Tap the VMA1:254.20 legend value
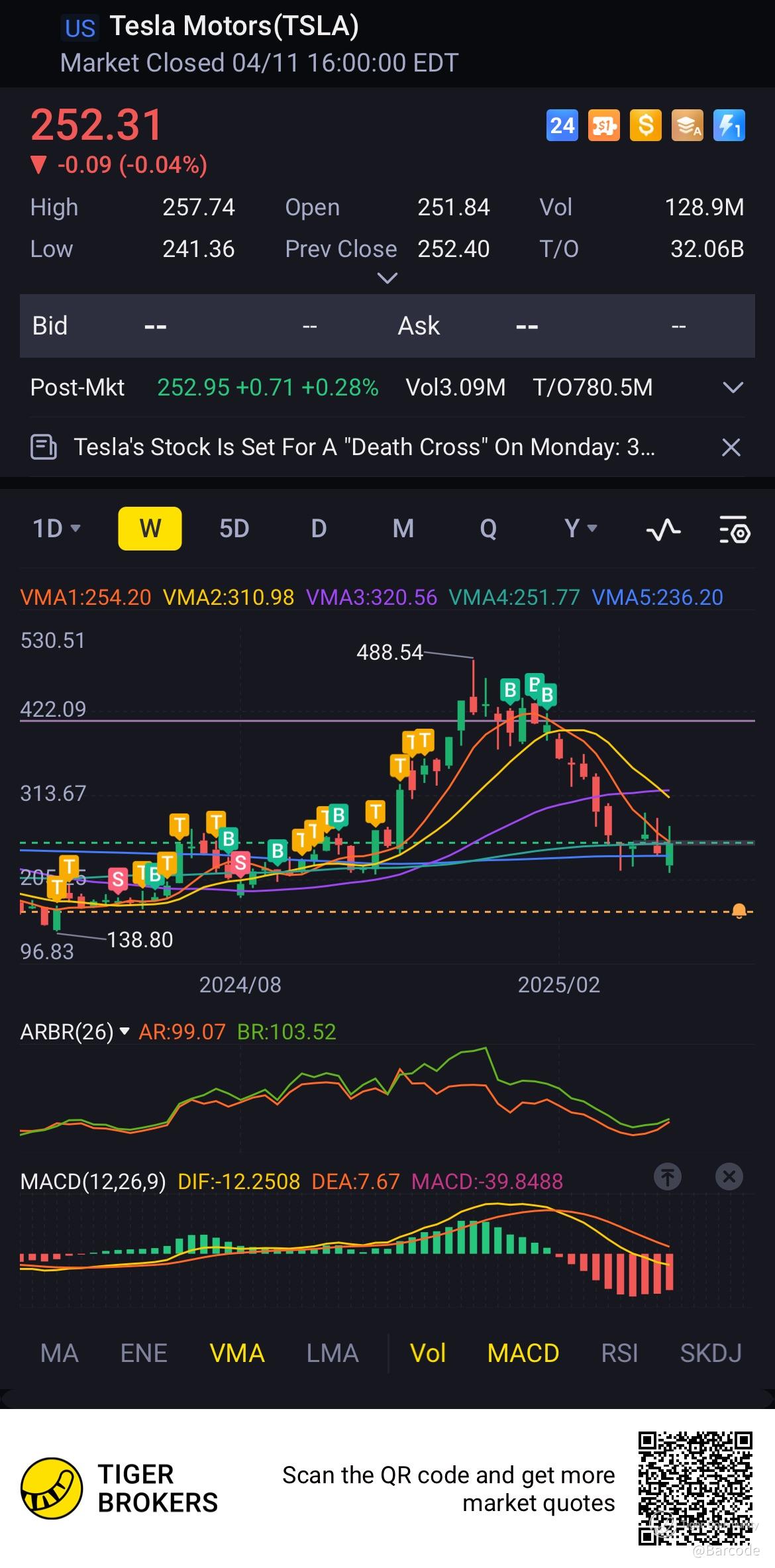The height and width of the screenshot is (1568, 775). [86, 598]
